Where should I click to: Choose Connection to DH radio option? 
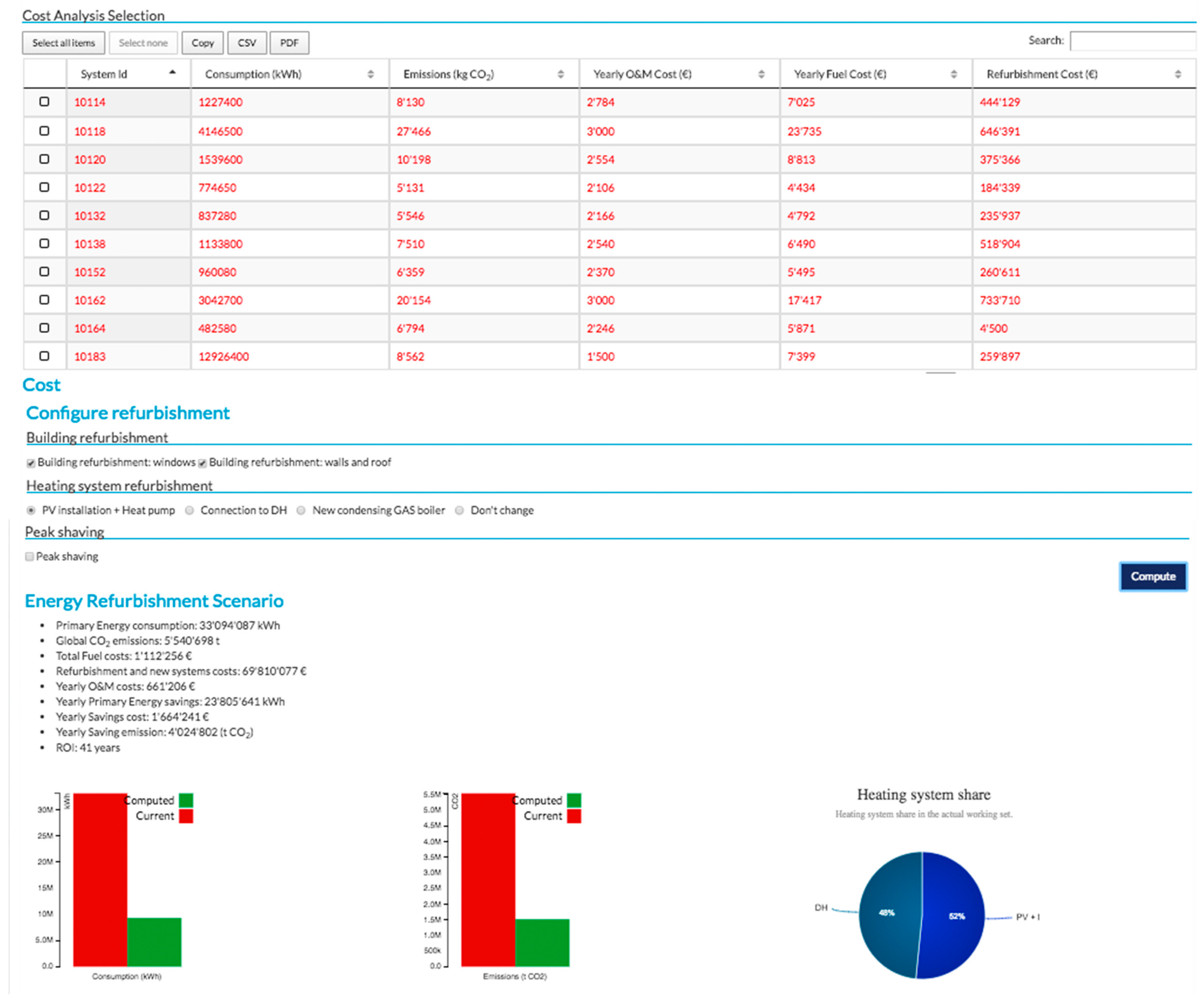click(x=189, y=510)
